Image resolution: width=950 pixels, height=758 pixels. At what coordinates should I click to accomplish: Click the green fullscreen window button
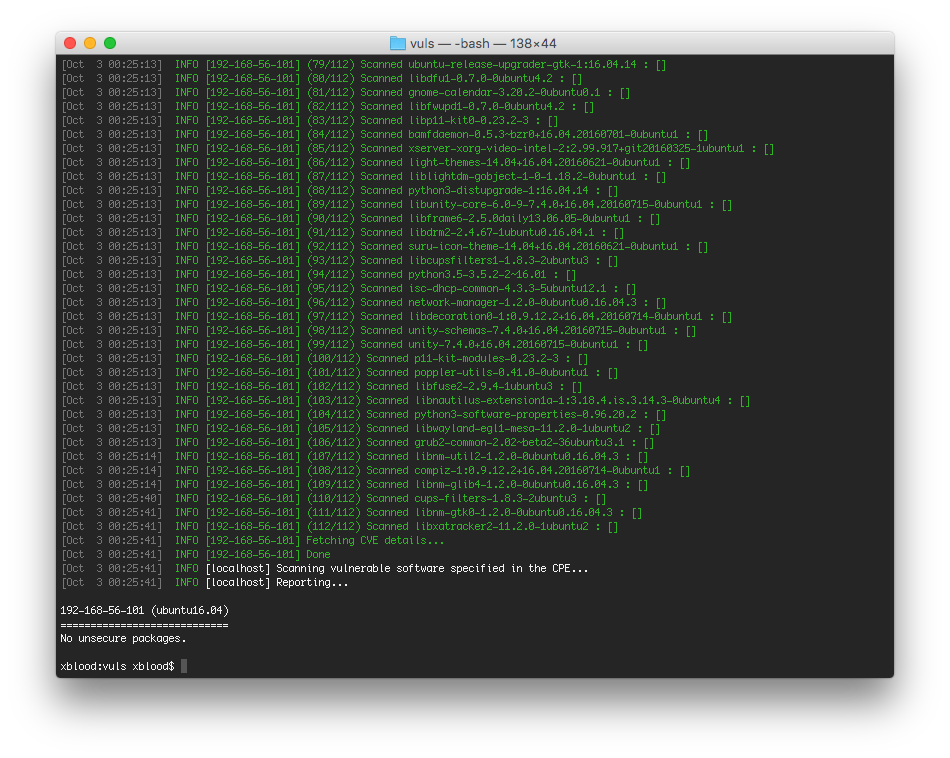tap(110, 43)
